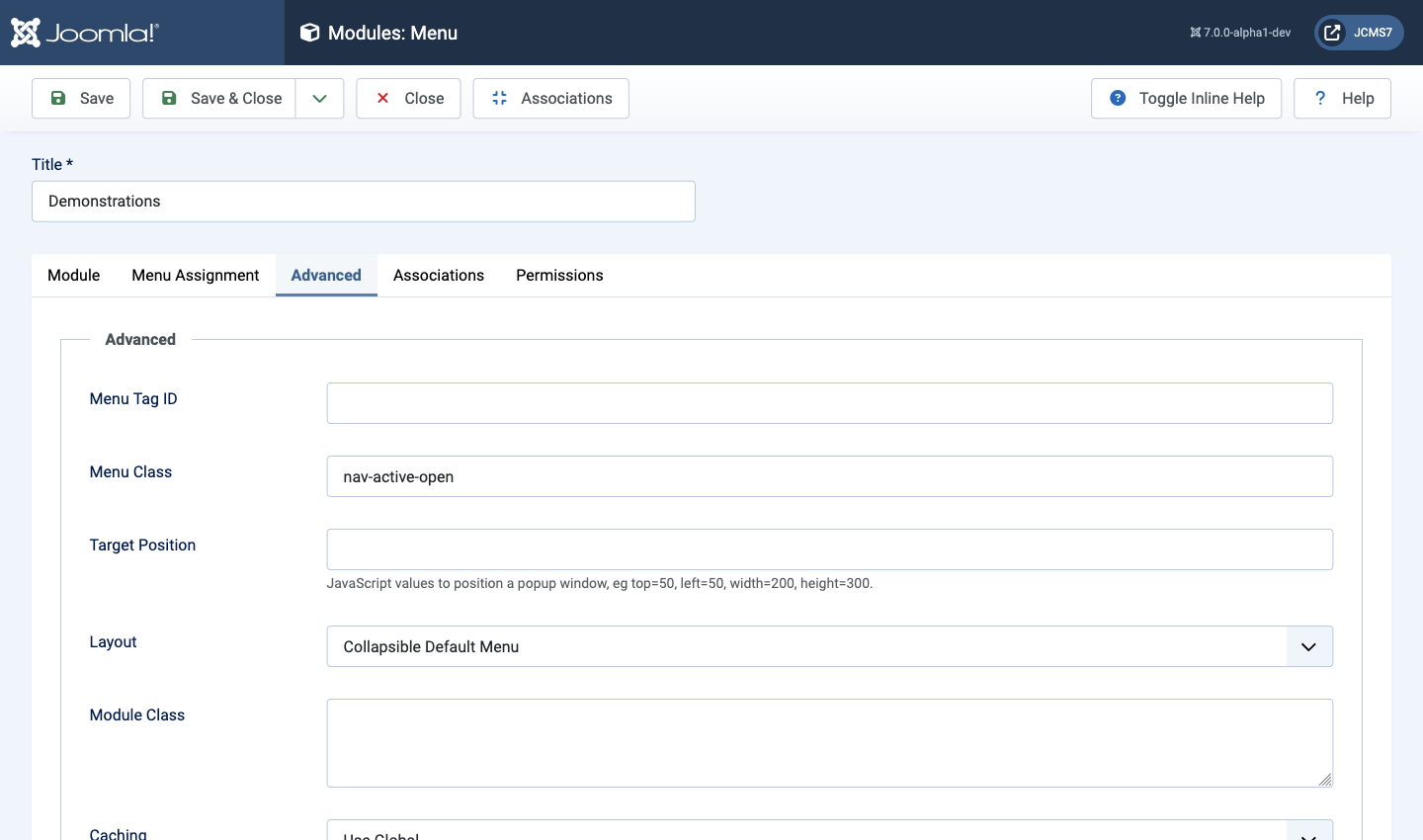This screenshot has height=840, width=1423.
Task: Save the module with the Save button
Action: [x=81, y=99]
